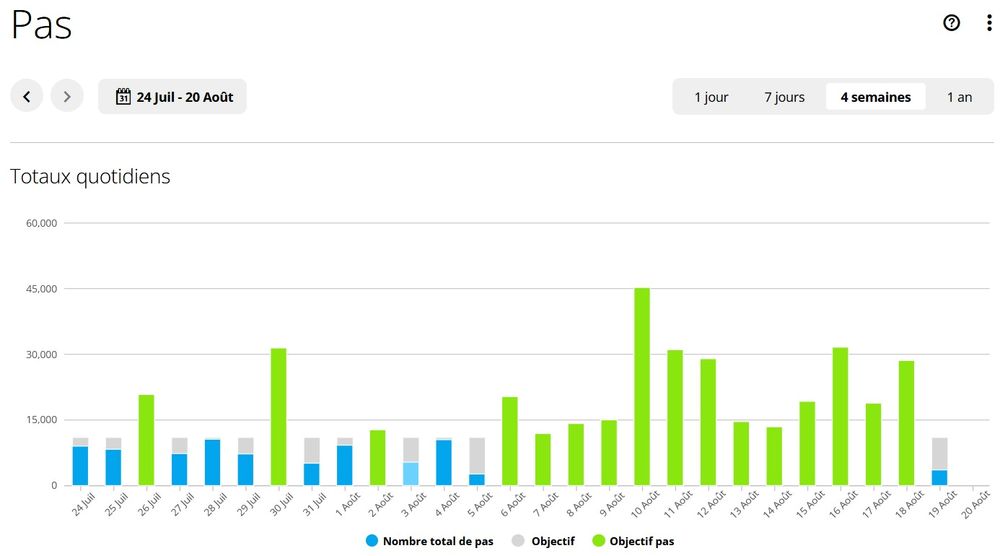Viewport: 1000px width, 556px height.
Task: Click the green bar for 10 Août
Action: pyautogui.click(x=642, y=387)
